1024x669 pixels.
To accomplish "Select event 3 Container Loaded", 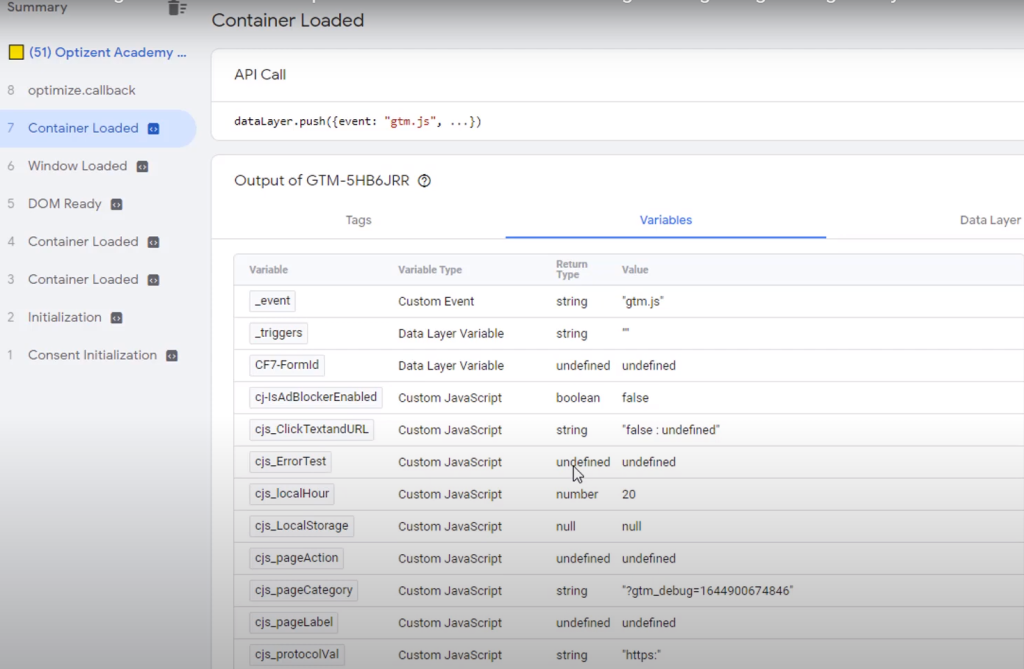I will click(83, 280).
